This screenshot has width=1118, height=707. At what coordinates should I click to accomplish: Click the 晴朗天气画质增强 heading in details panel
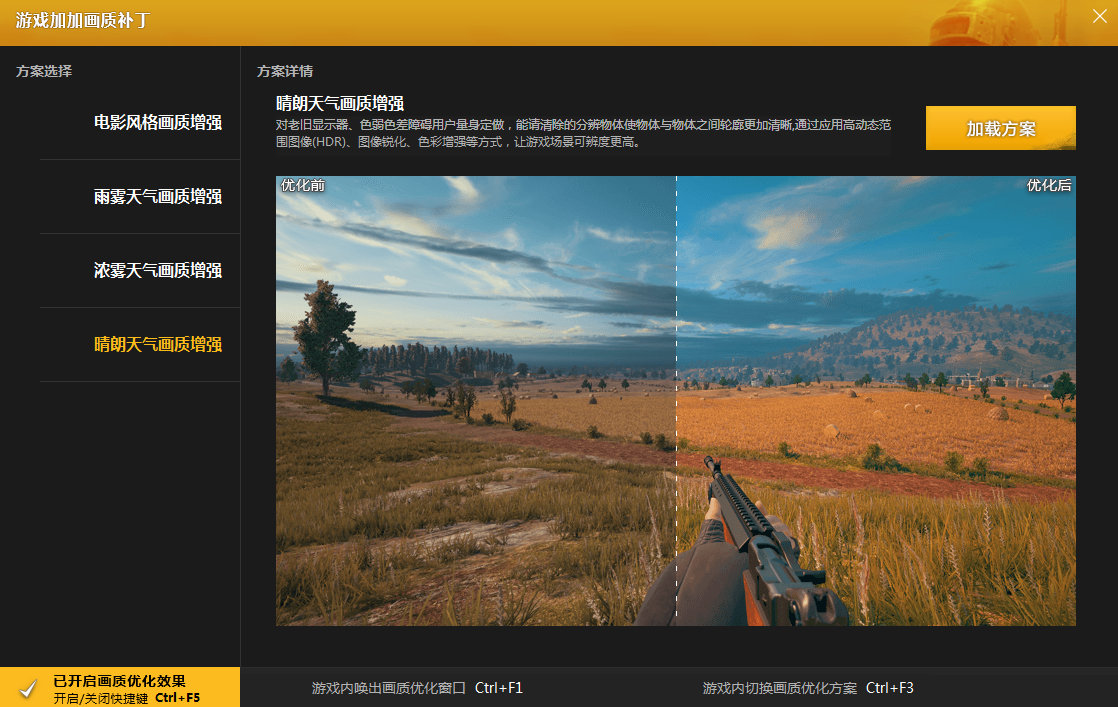(x=340, y=104)
